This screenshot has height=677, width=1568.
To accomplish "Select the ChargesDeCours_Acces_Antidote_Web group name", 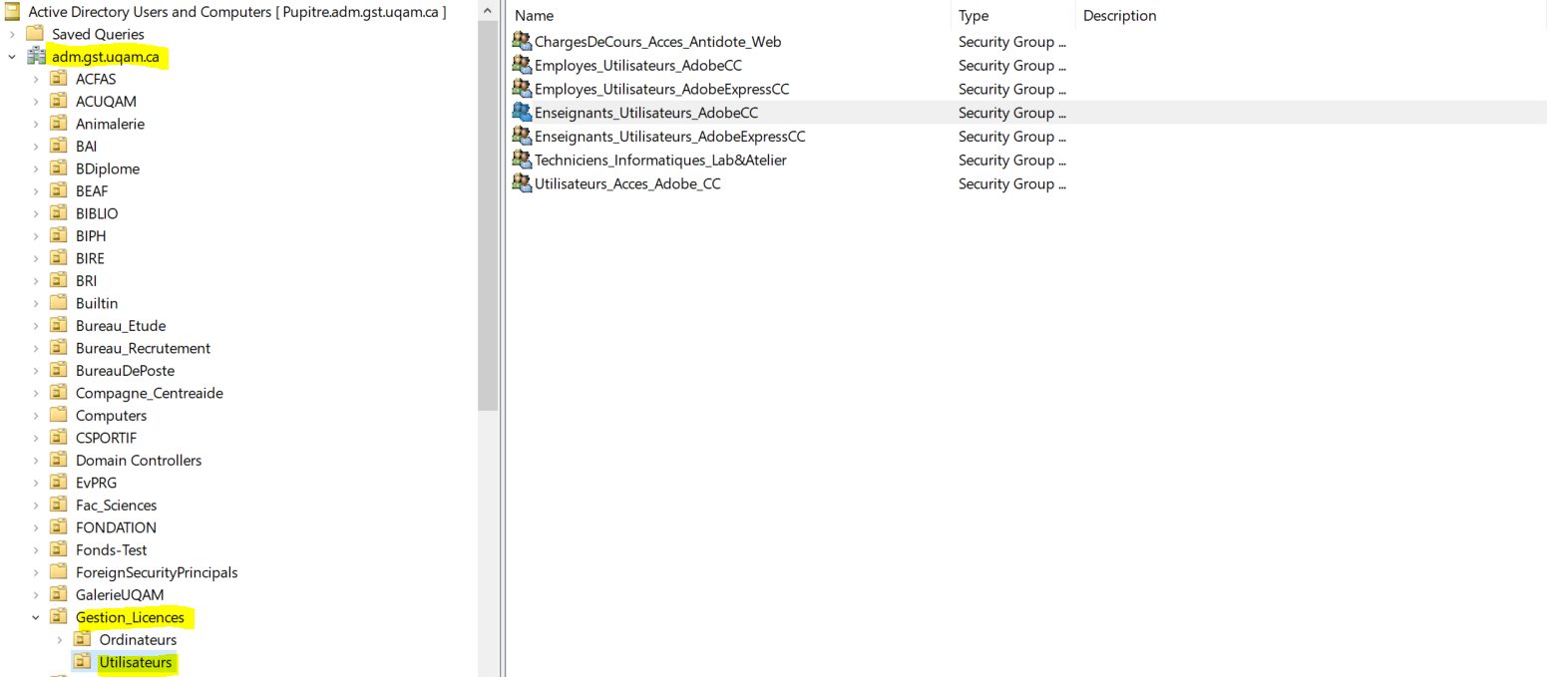I will pyautogui.click(x=657, y=42).
